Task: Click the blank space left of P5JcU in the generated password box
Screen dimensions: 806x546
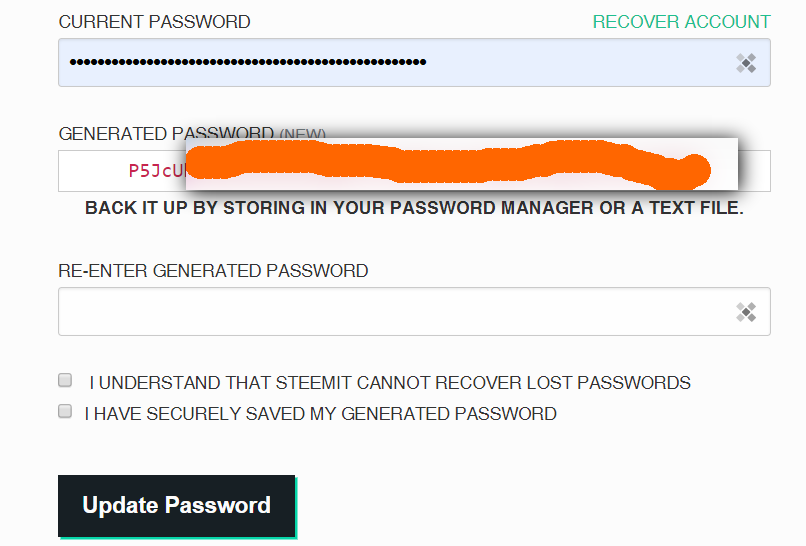Action: click(94, 171)
